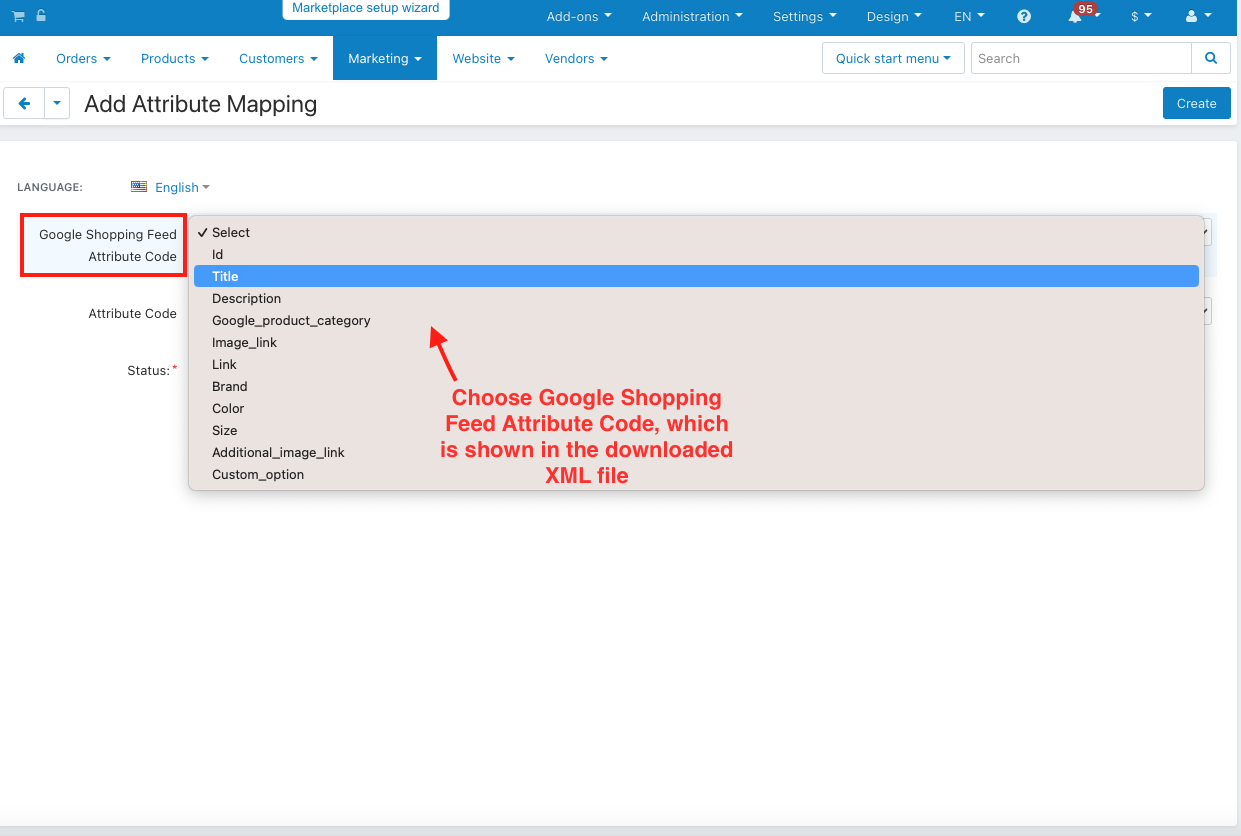Open the help question mark icon

coord(1024,16)
